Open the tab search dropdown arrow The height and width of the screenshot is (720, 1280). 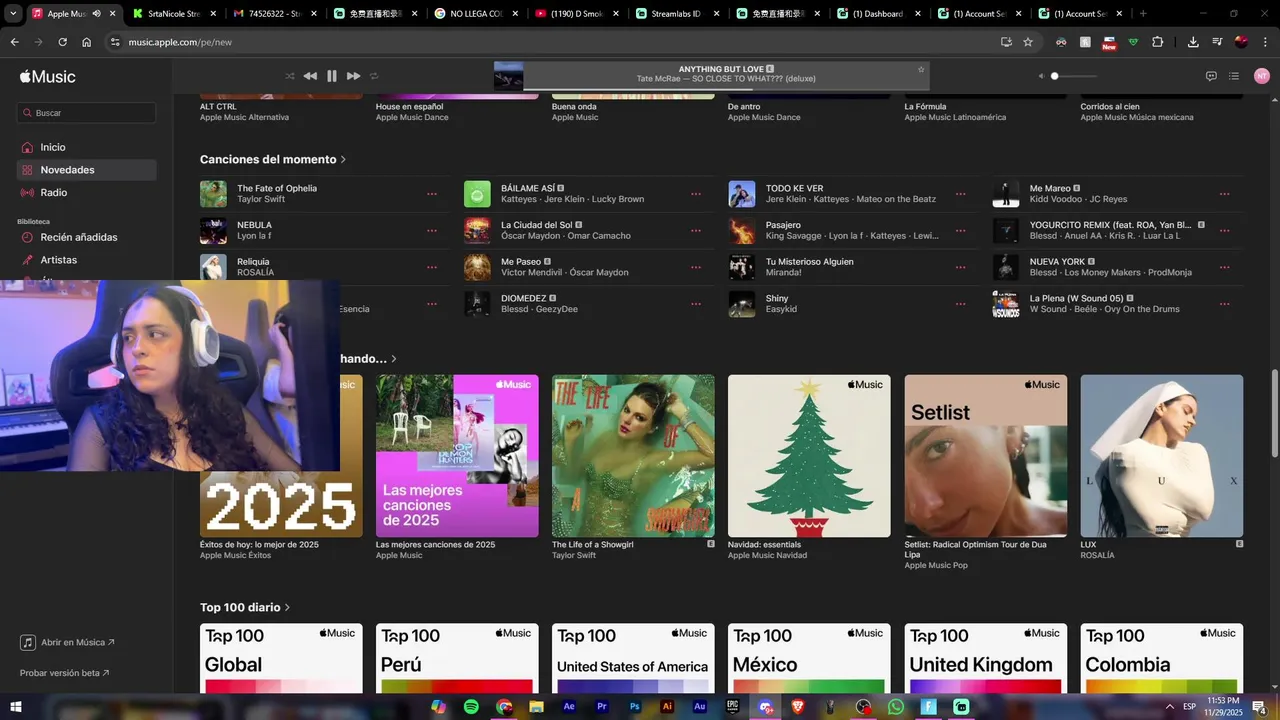(x=13, y=14)
